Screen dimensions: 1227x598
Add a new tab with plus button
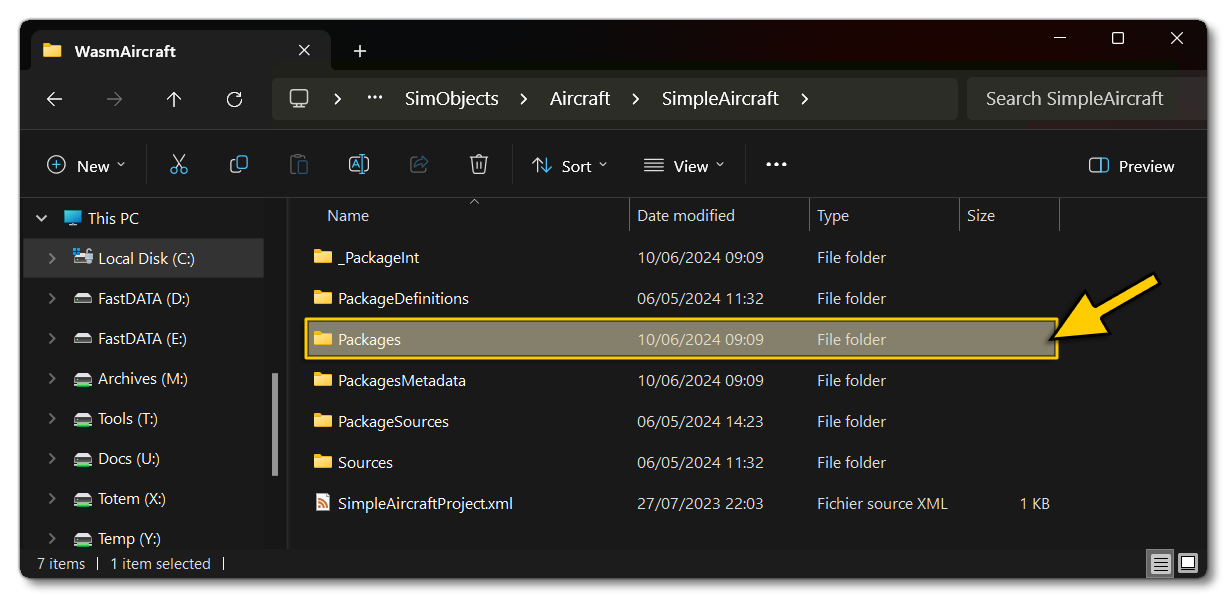tap(360, 51)
